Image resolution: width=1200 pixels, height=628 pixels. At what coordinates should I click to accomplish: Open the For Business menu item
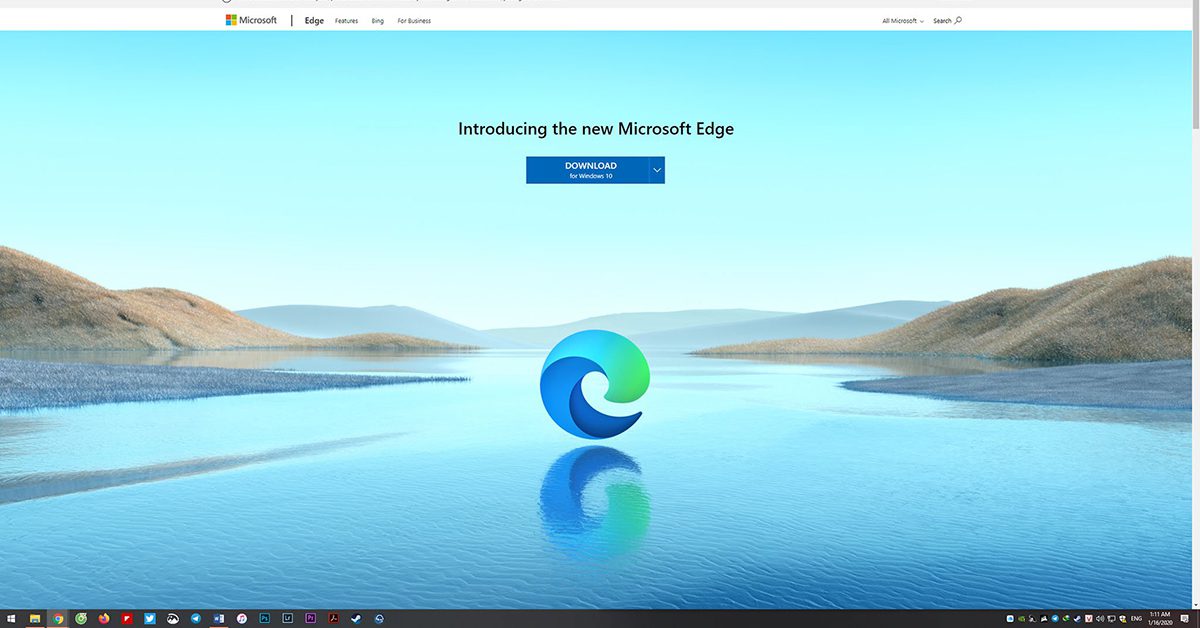point(414,21)
